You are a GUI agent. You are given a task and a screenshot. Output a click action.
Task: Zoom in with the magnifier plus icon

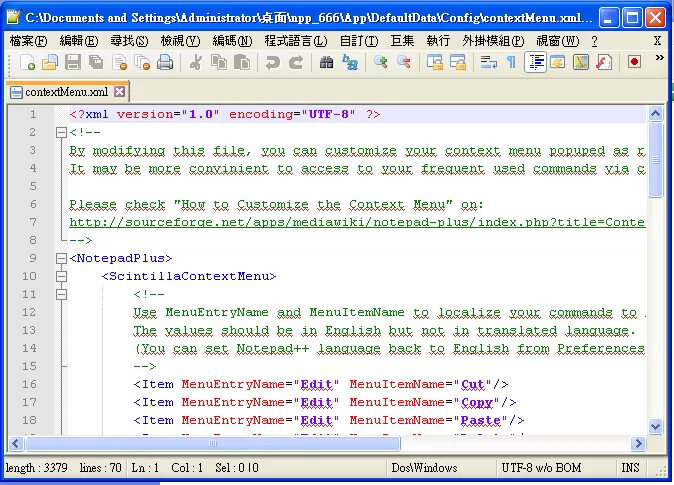[x=380, y=62]
